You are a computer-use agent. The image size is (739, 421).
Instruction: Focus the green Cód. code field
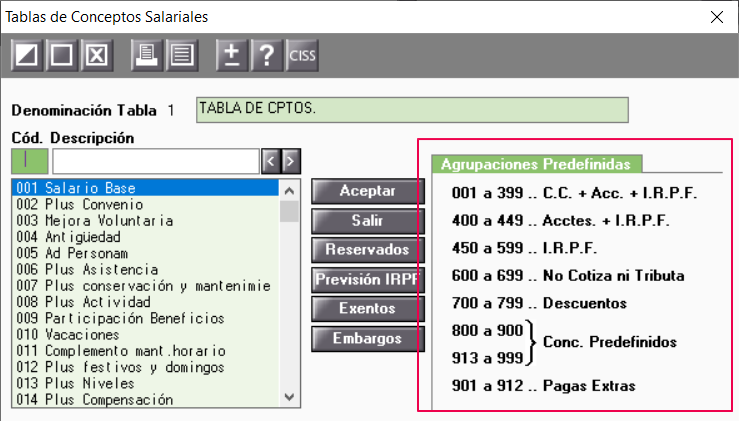pyautogui.click(x=30, y=161)
